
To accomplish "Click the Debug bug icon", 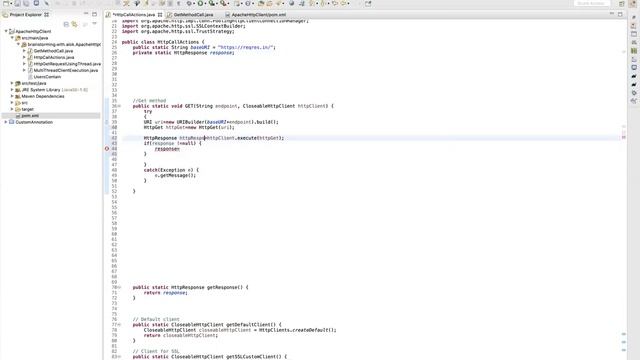I will pyautogui.click(x=189, y=3).
